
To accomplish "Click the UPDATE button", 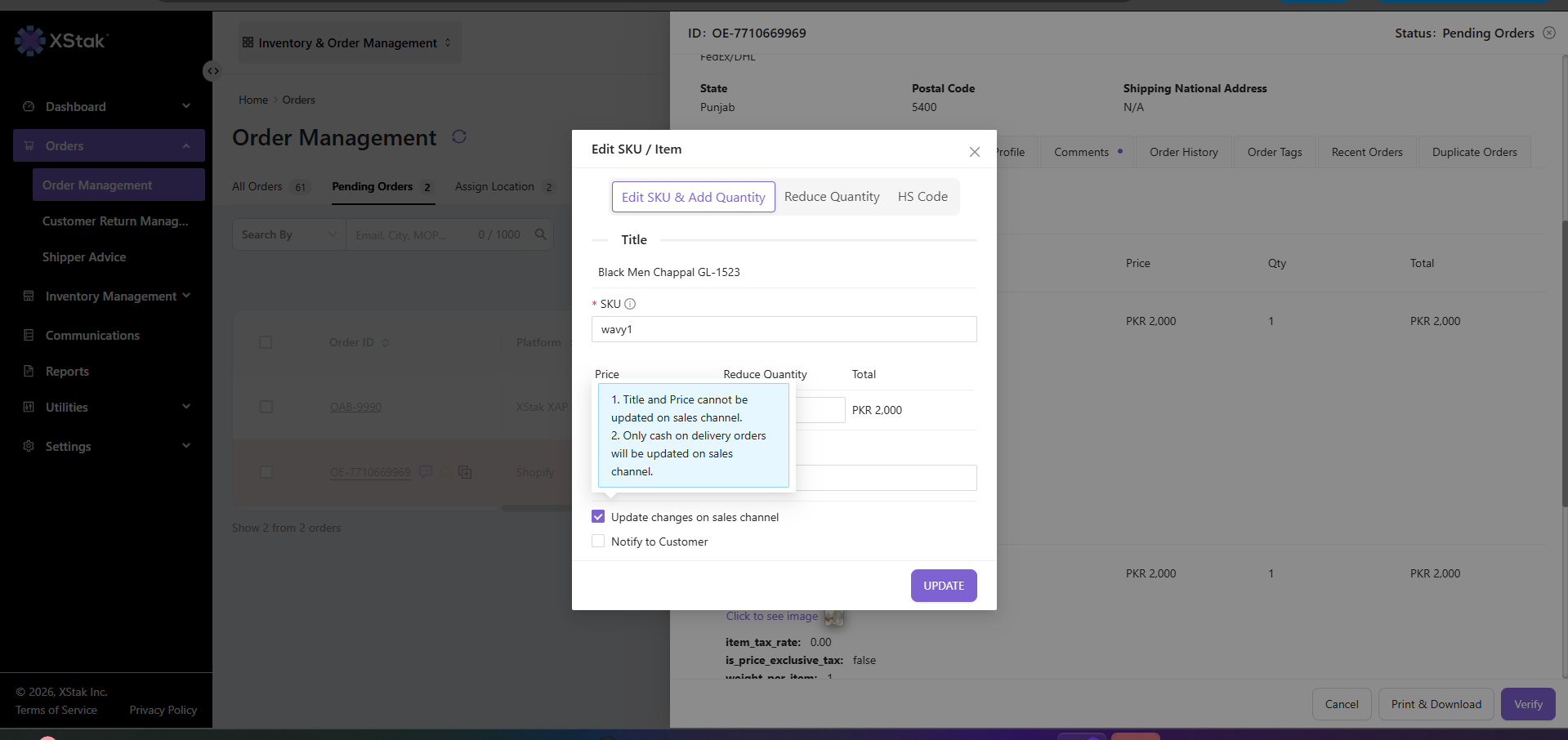I will click(x=944, y=586).
